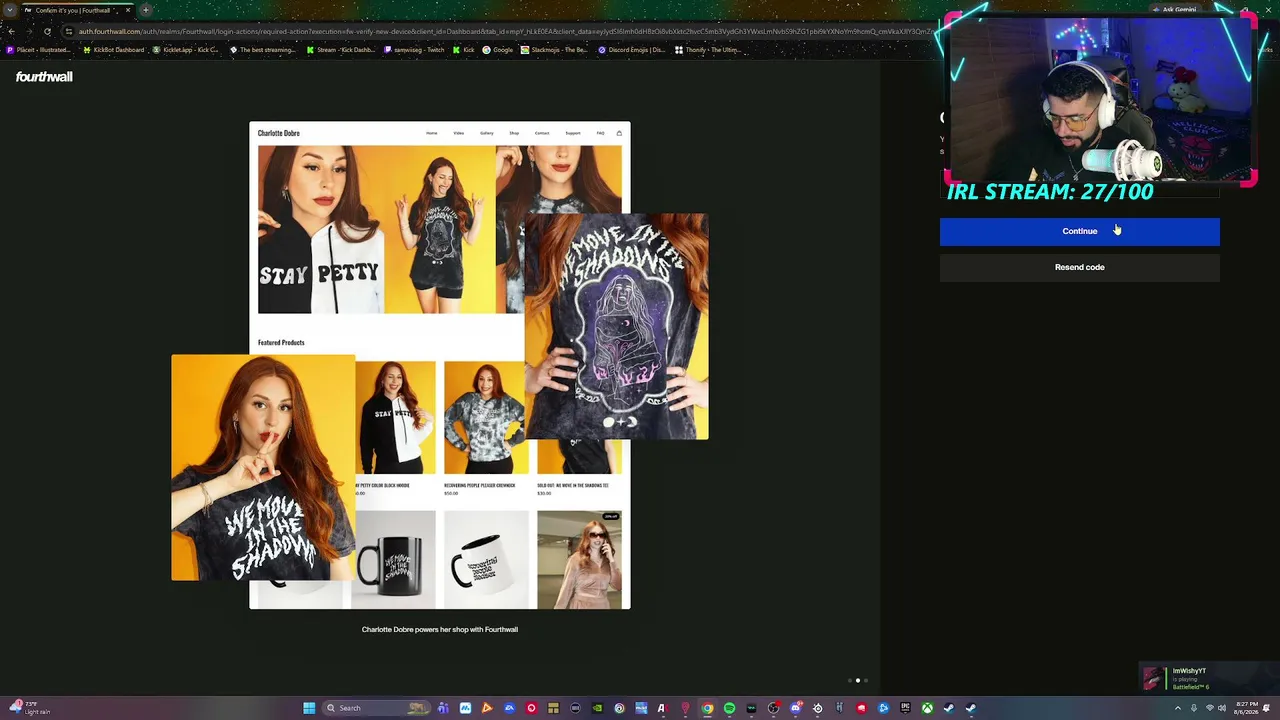
Task: Click the blue Continue button
Action: (x=1079, y=231)
